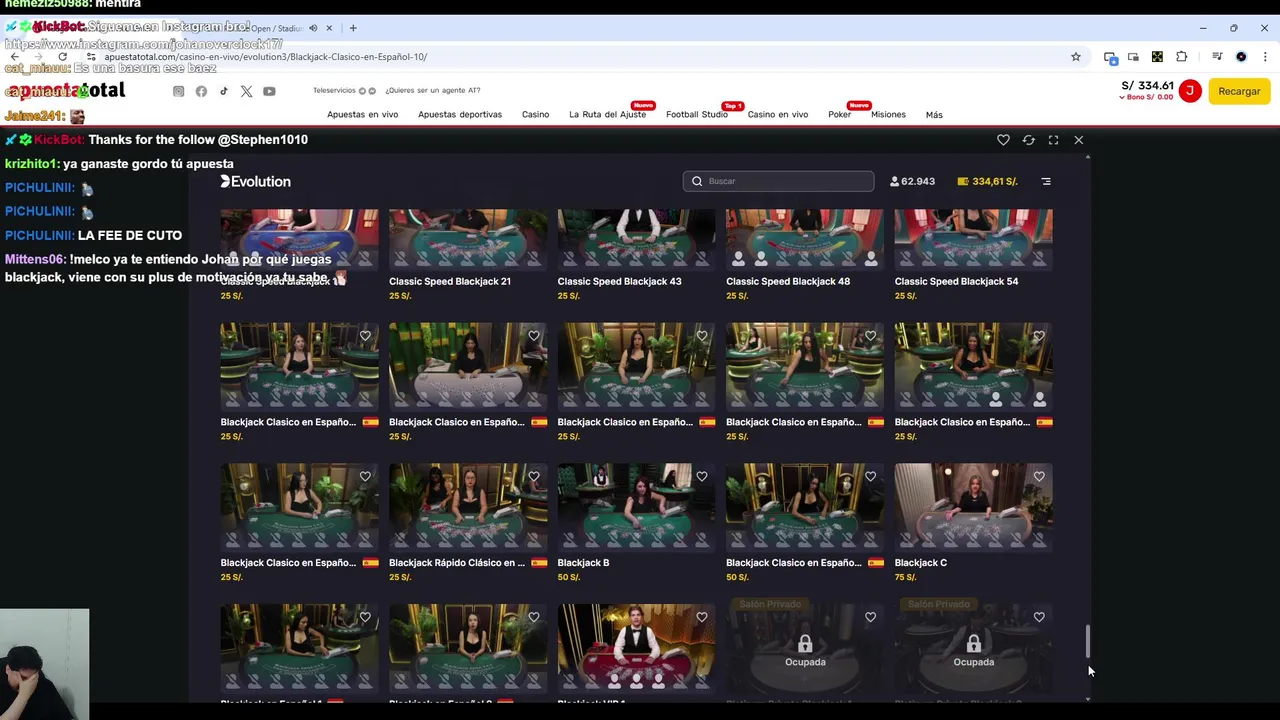Reload the page via browser reload button
The height and width of the screenshot is (720, 1280).
point(63,57)
